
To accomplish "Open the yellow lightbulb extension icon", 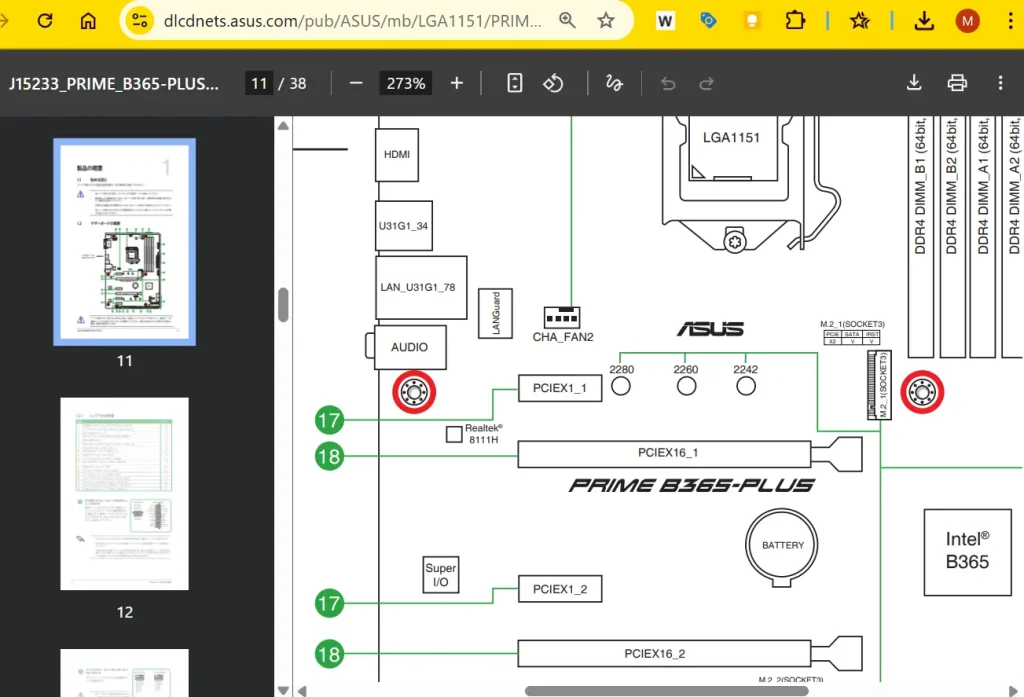I will [751, 21].
